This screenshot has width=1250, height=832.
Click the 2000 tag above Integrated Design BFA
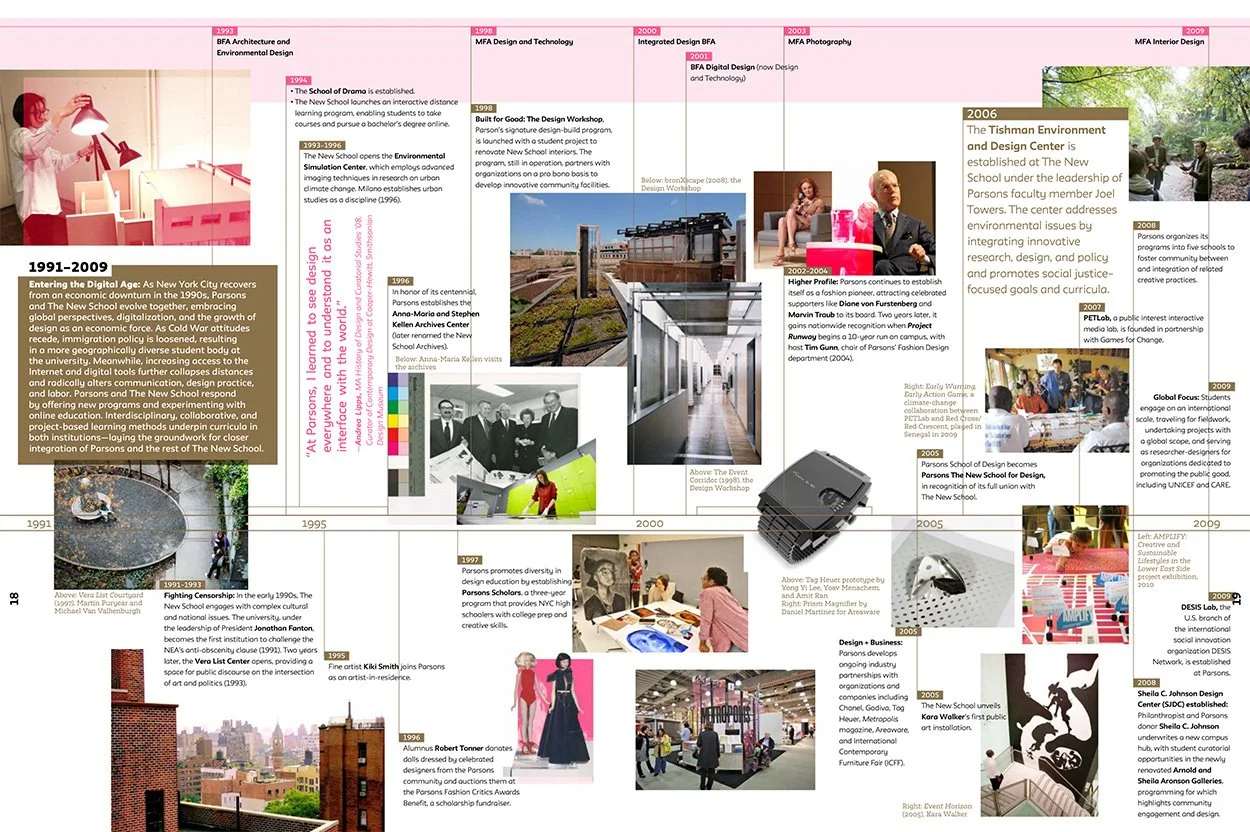[x=648, y=32]
